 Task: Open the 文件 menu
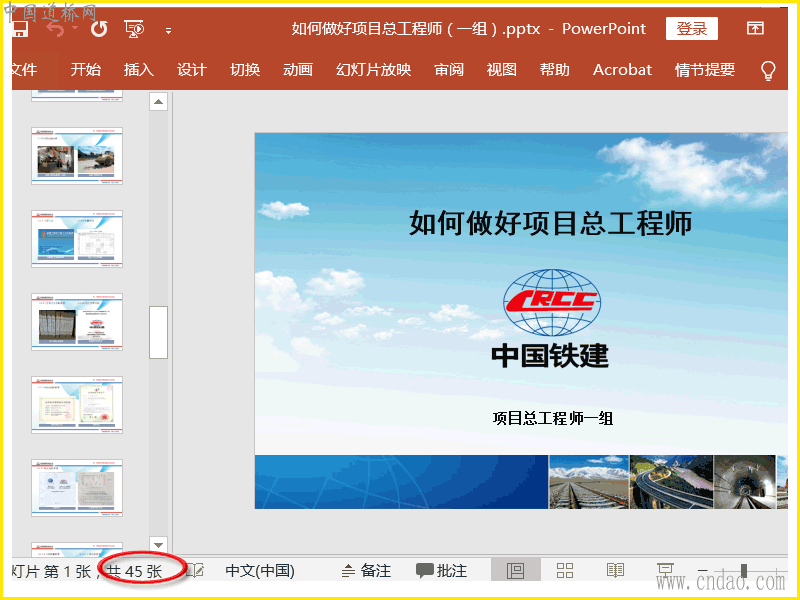coord(24,69)
